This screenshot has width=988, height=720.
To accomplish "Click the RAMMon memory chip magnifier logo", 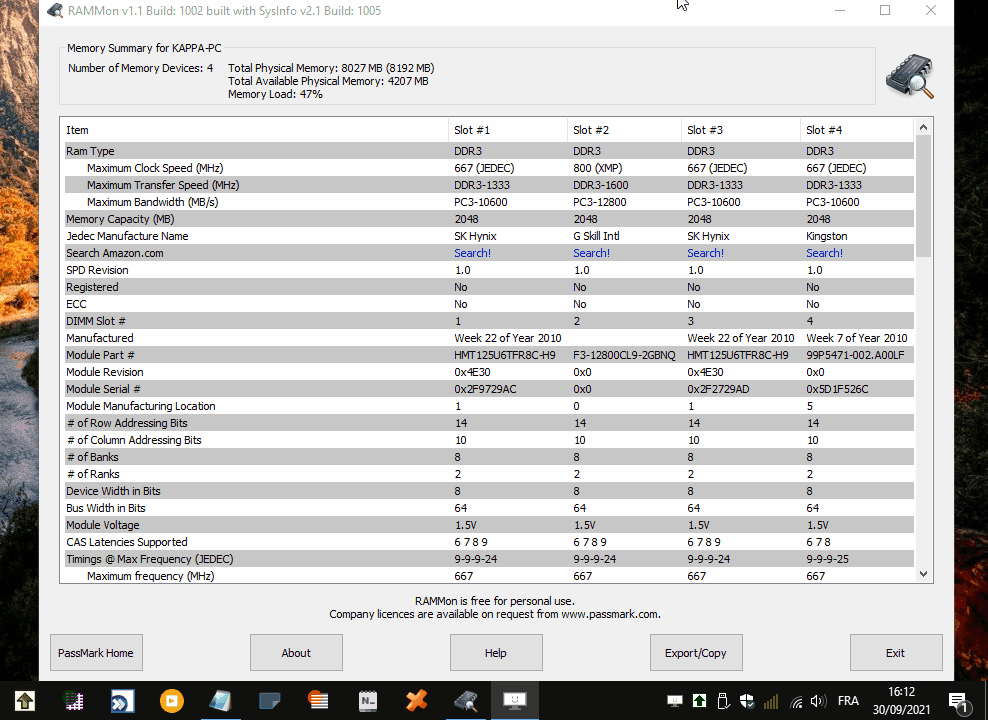I will (909, 76).
